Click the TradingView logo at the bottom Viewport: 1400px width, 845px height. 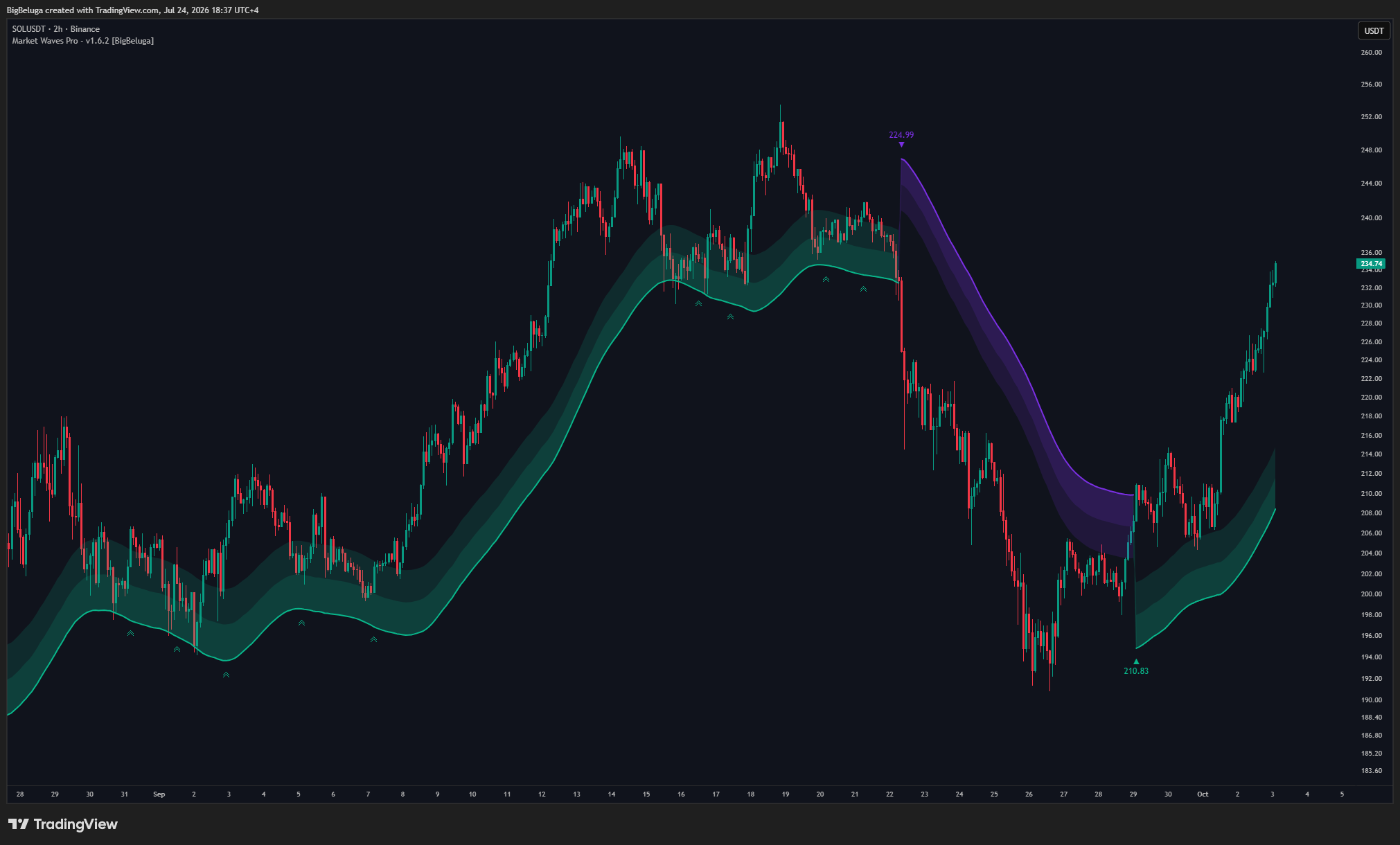click(x=63, y=824)
